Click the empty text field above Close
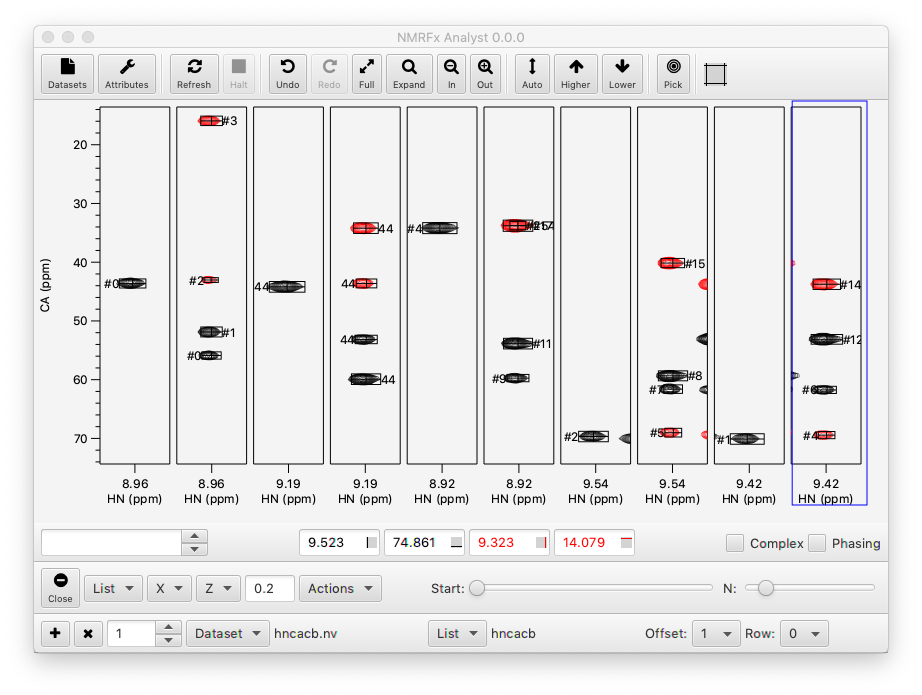 [x=112, y=543]
